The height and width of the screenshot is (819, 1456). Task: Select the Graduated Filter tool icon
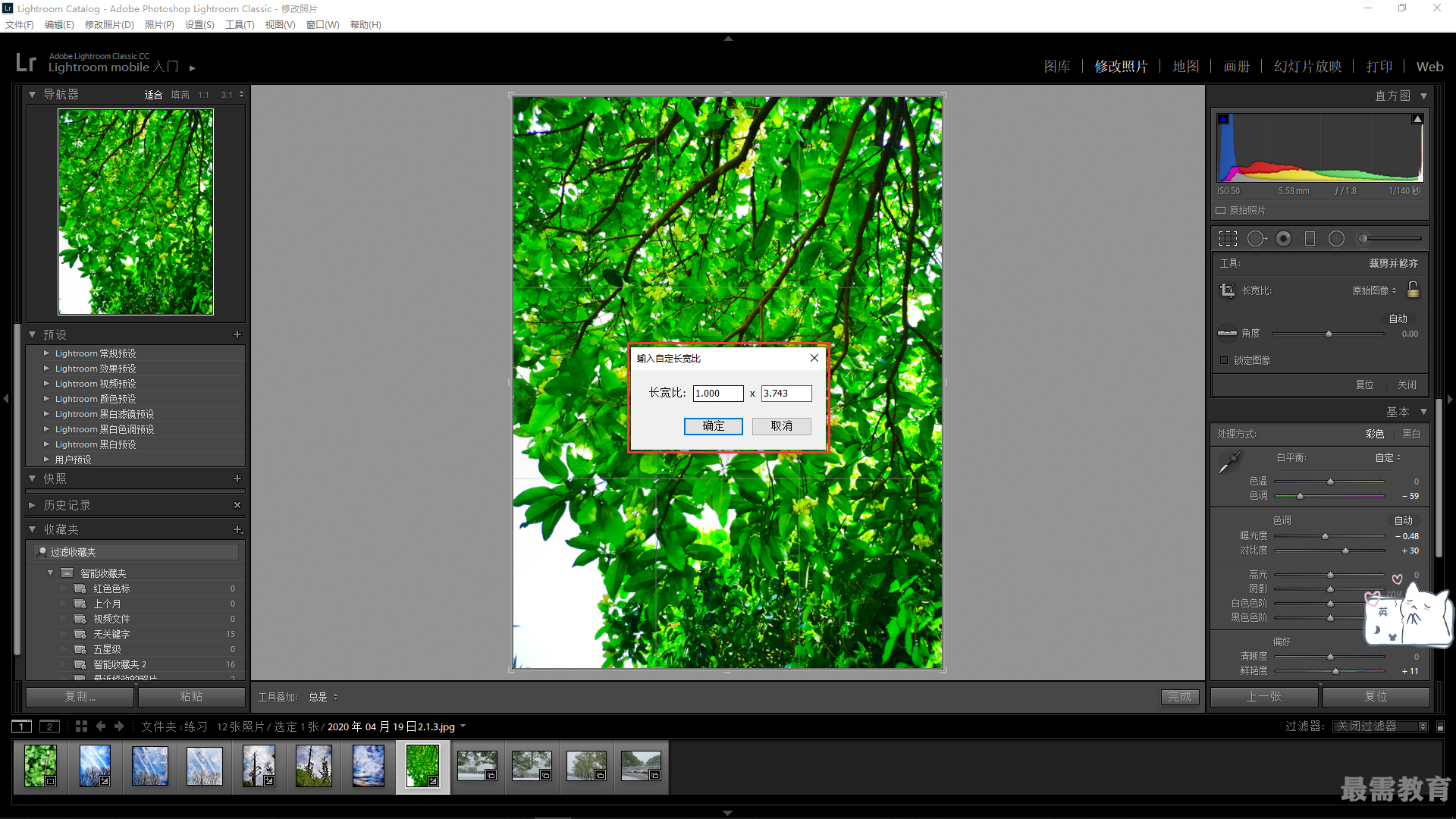click(x=1310, y=239)
